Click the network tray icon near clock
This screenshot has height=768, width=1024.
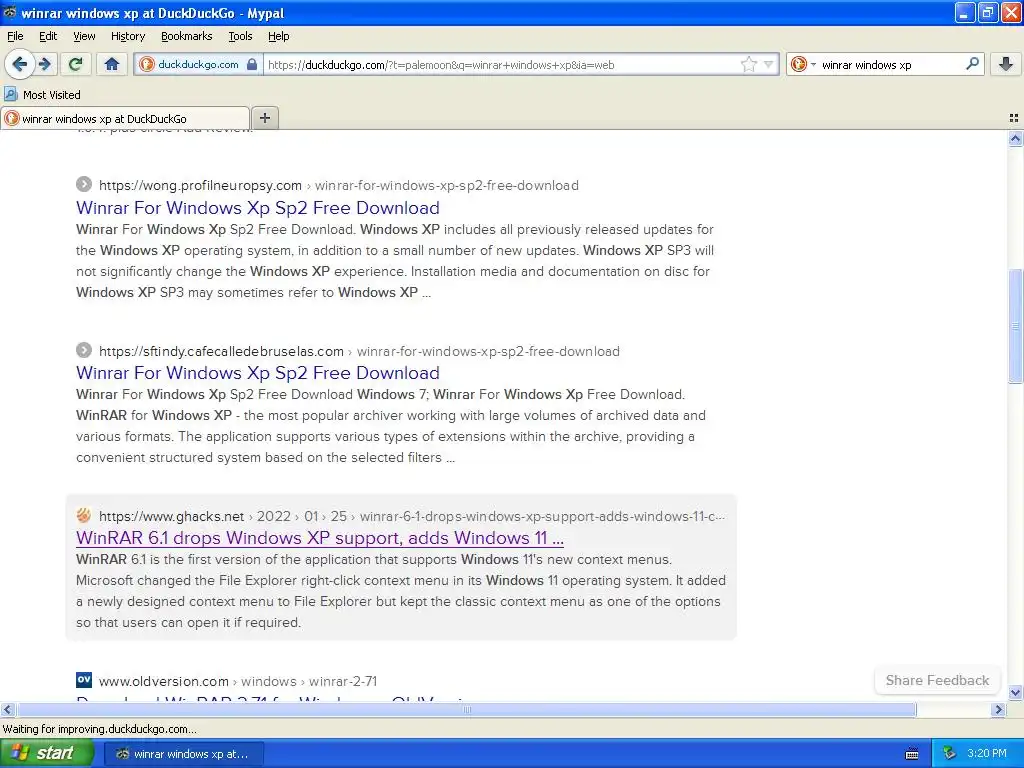tap(949, 754)
